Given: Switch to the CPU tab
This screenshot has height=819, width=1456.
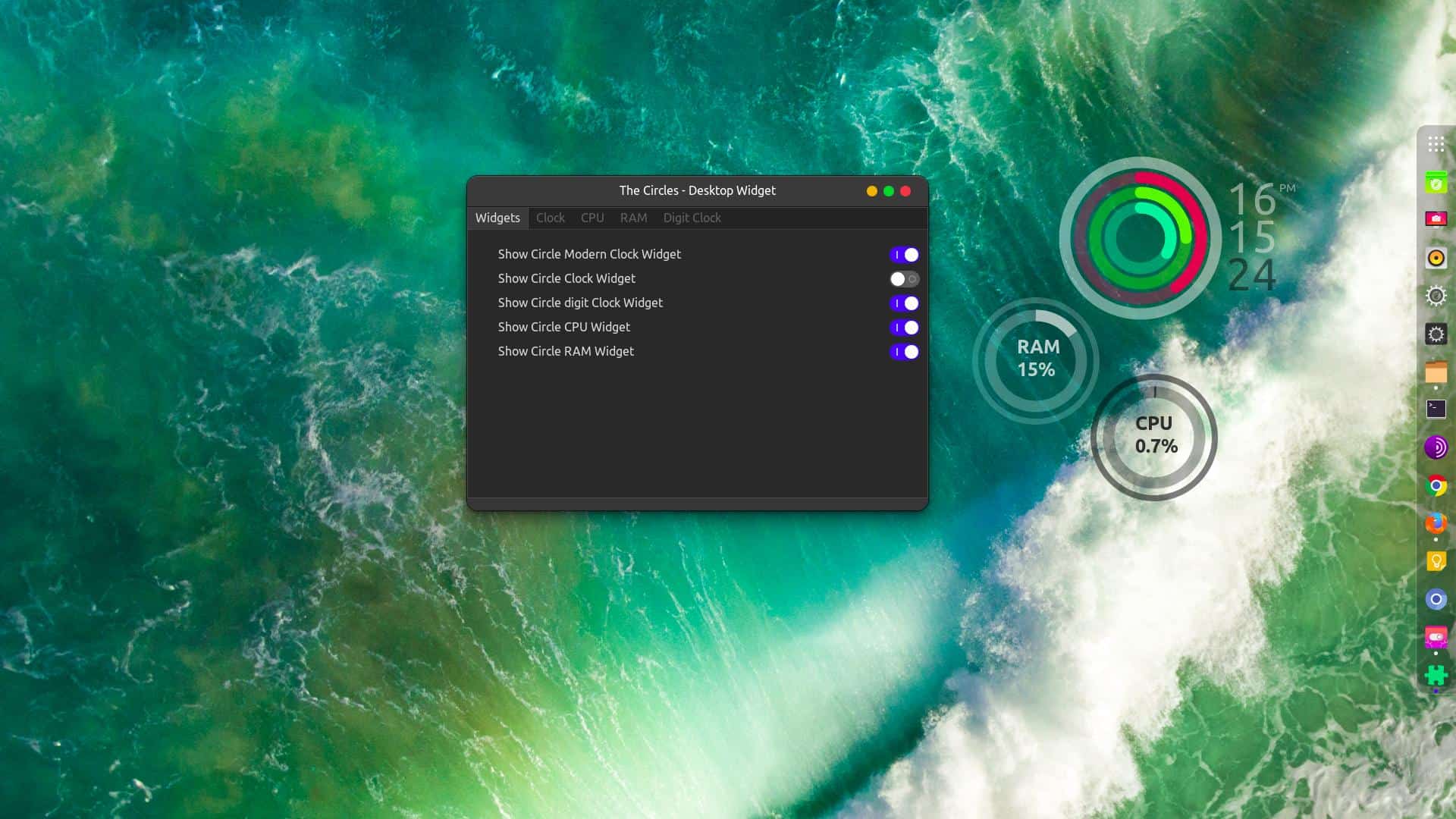Looking at the screenshot, I should (592, 218).
